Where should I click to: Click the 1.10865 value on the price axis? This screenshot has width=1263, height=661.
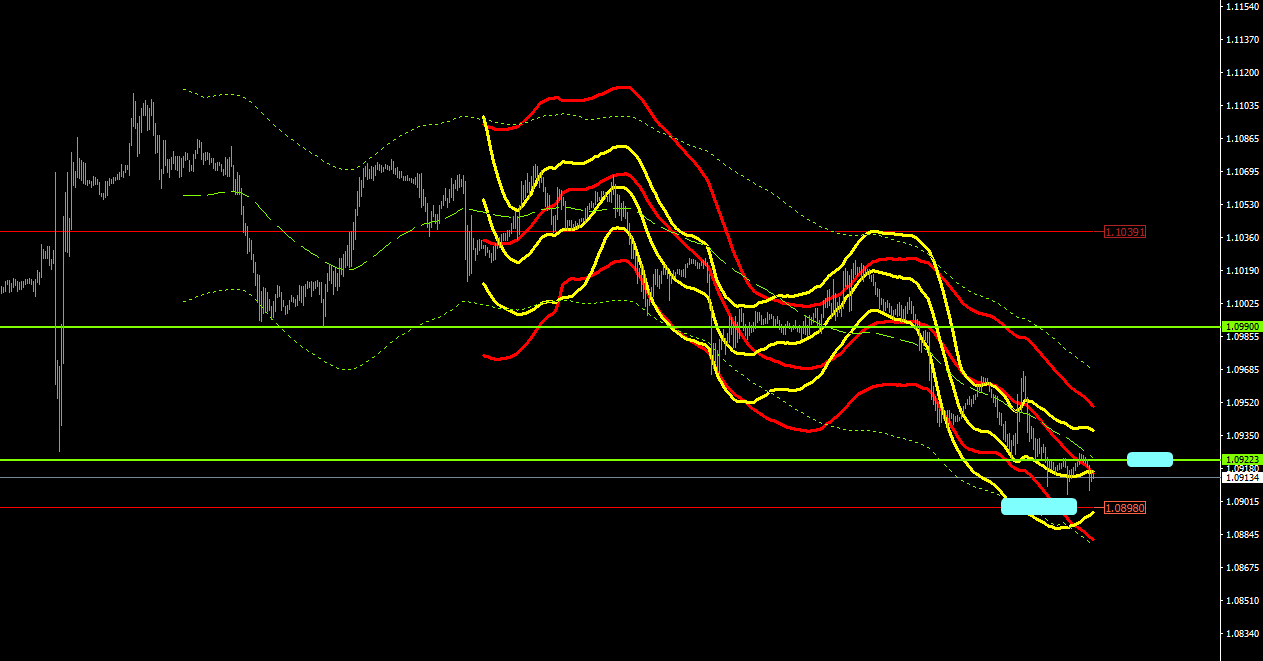point(1242,139)
